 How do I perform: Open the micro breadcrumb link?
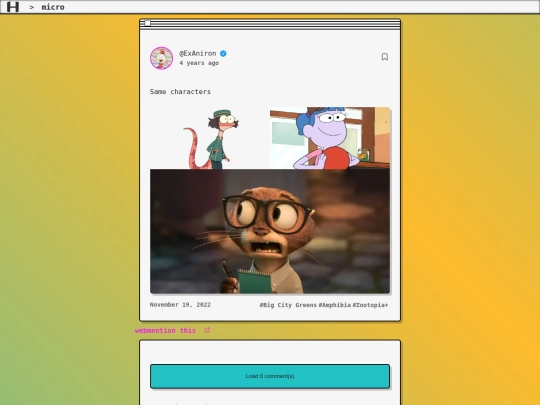[x=53, y=7]
